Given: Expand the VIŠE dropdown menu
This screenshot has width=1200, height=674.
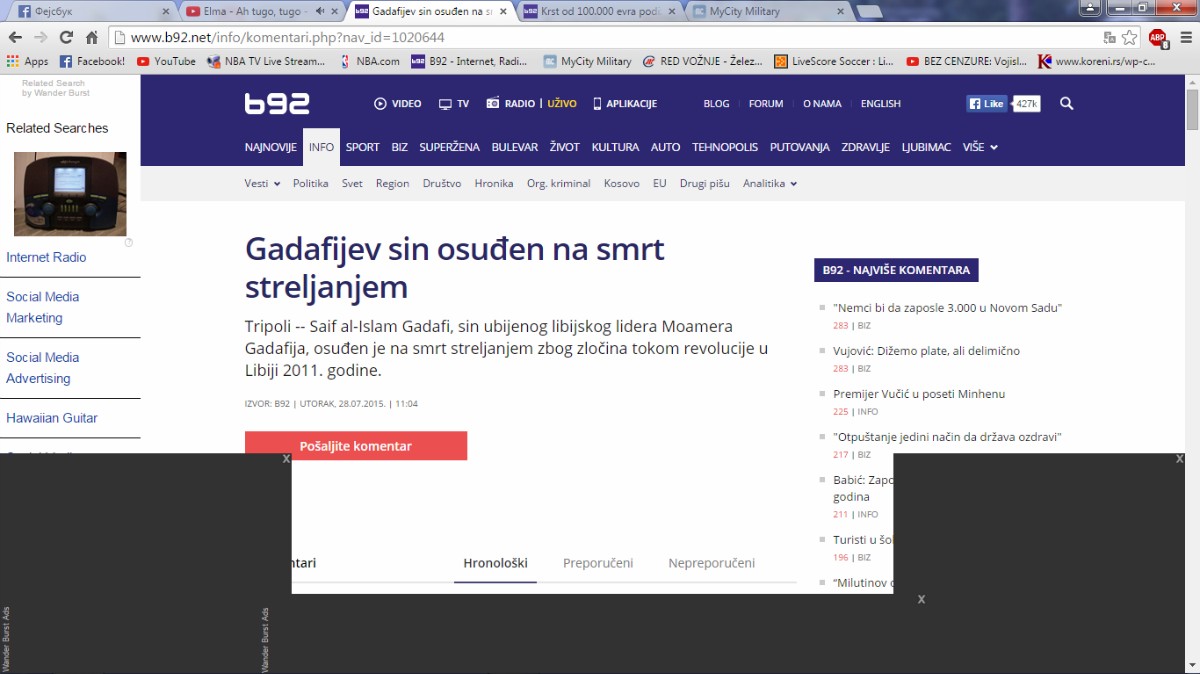Looking at the screenshot, I should click(980, 147).
